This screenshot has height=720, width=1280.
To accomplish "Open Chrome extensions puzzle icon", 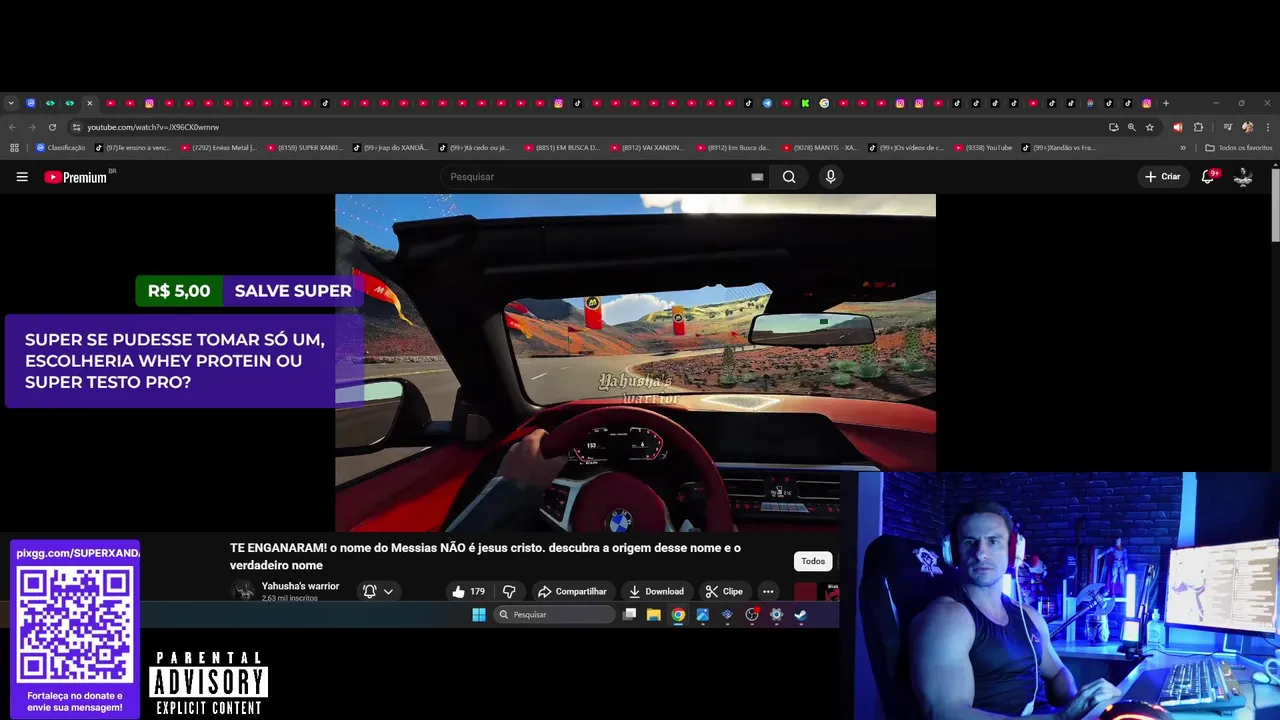I will pyautogui.click(x=1198, y=127).
